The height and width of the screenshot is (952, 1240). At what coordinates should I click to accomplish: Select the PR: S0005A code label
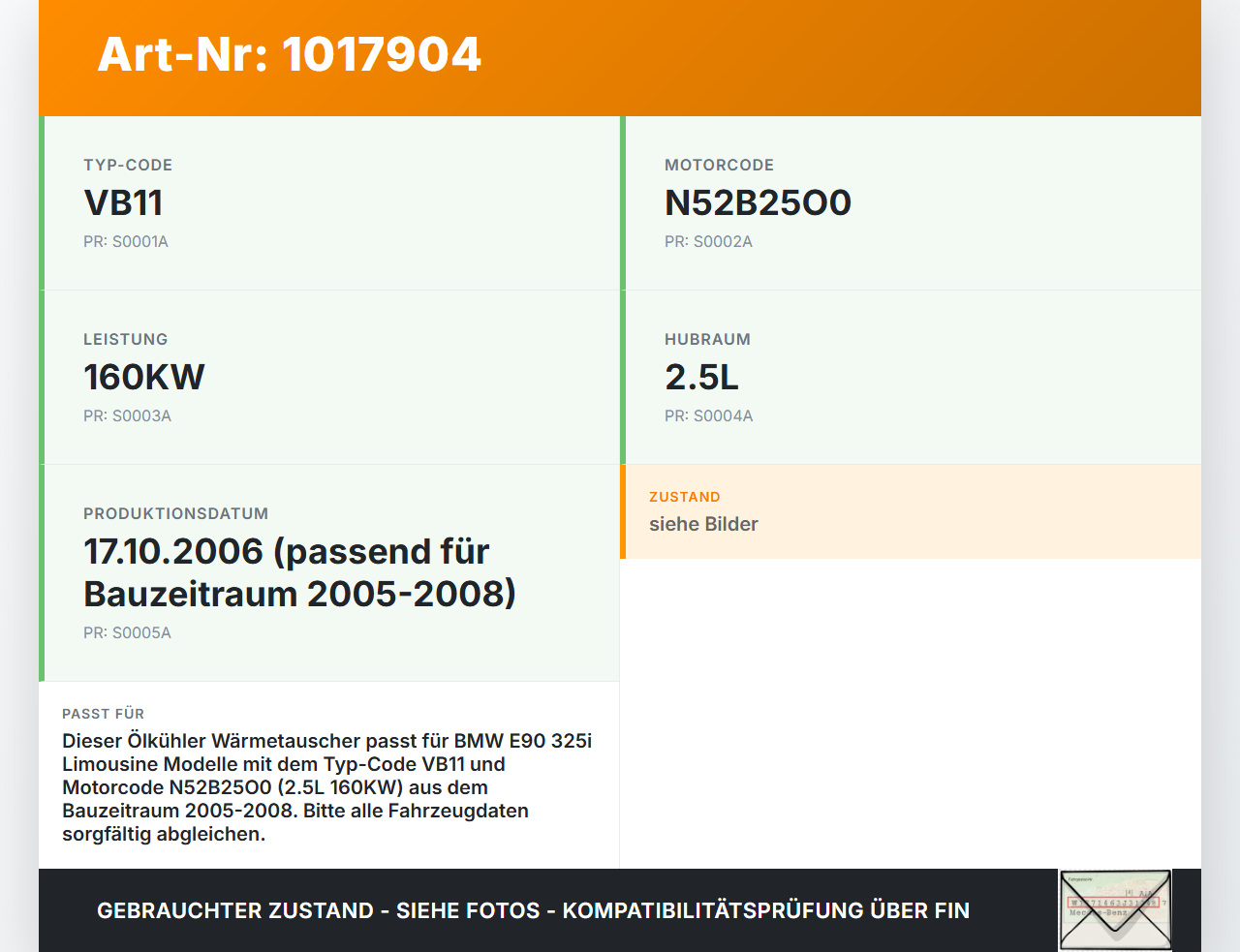click(127, 632)
